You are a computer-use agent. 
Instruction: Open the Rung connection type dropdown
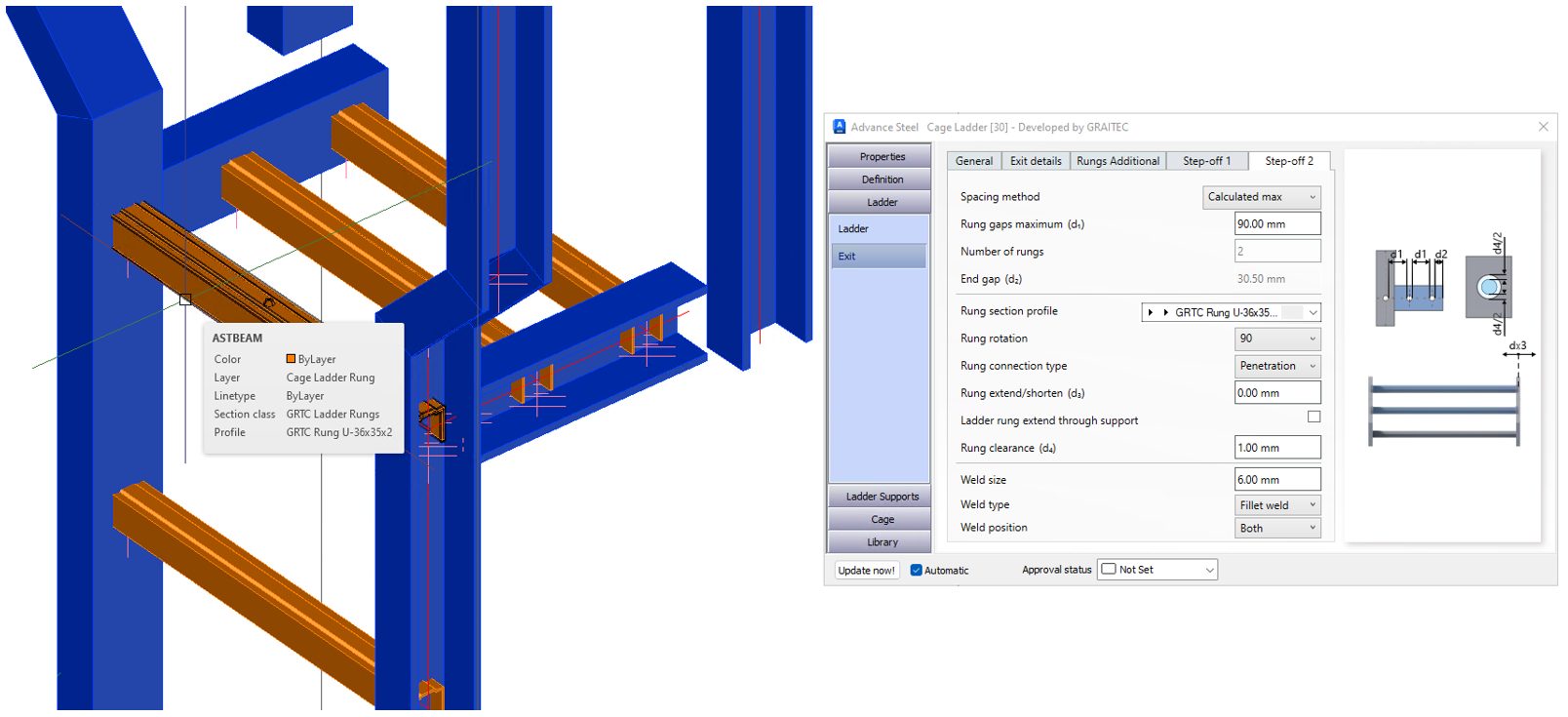tap(1277, 366)
